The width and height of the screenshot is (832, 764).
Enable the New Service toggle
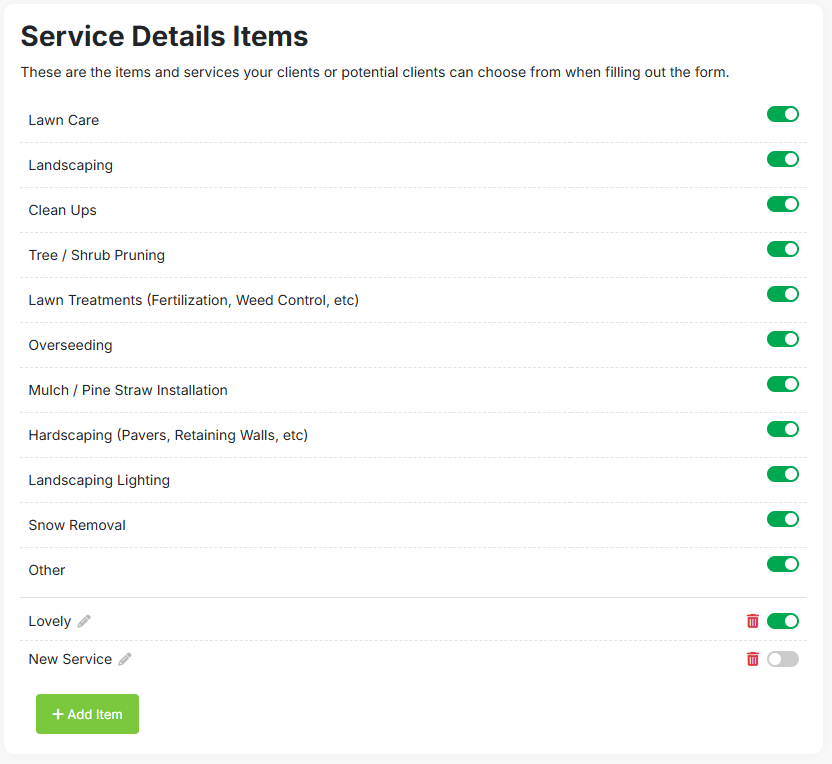[783, 659]
